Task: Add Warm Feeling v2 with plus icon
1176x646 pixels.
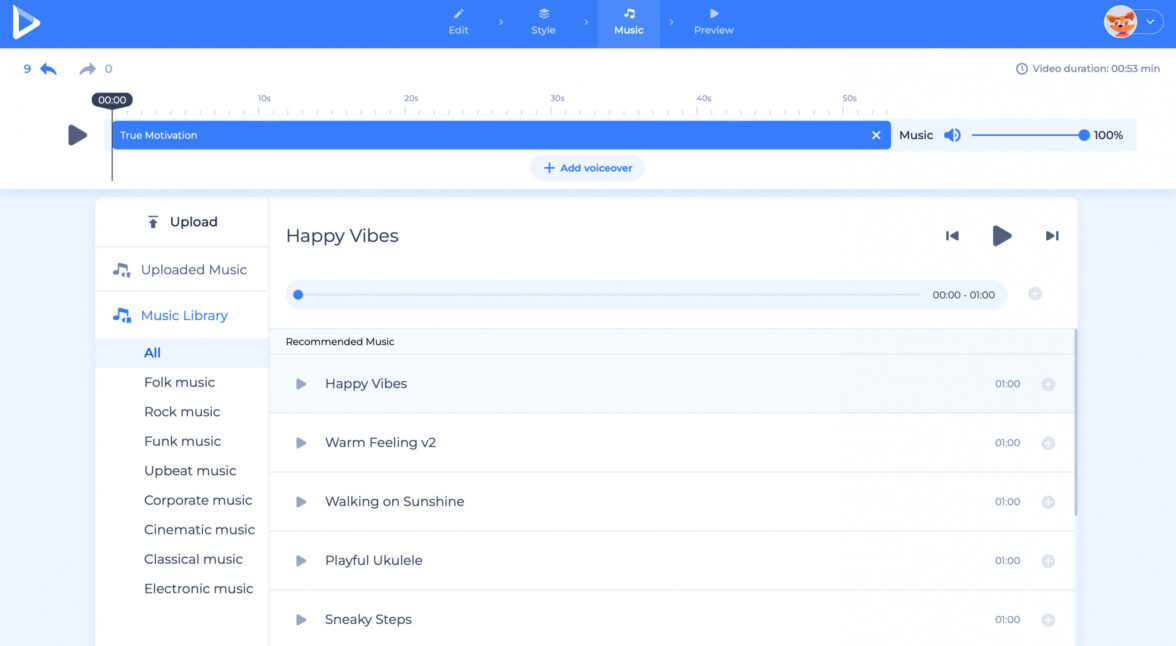Action: pos(1048,443)
